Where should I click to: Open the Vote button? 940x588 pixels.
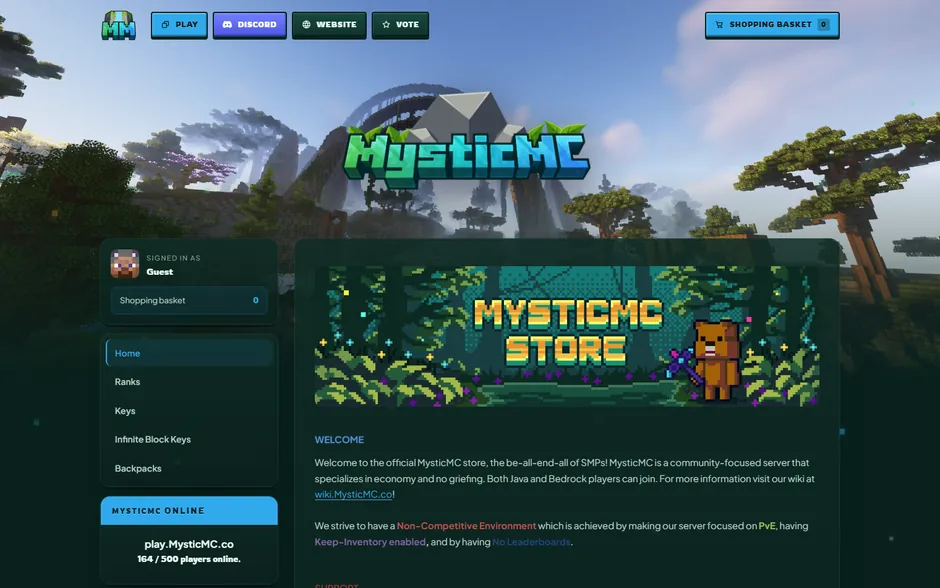click(400, 25)
